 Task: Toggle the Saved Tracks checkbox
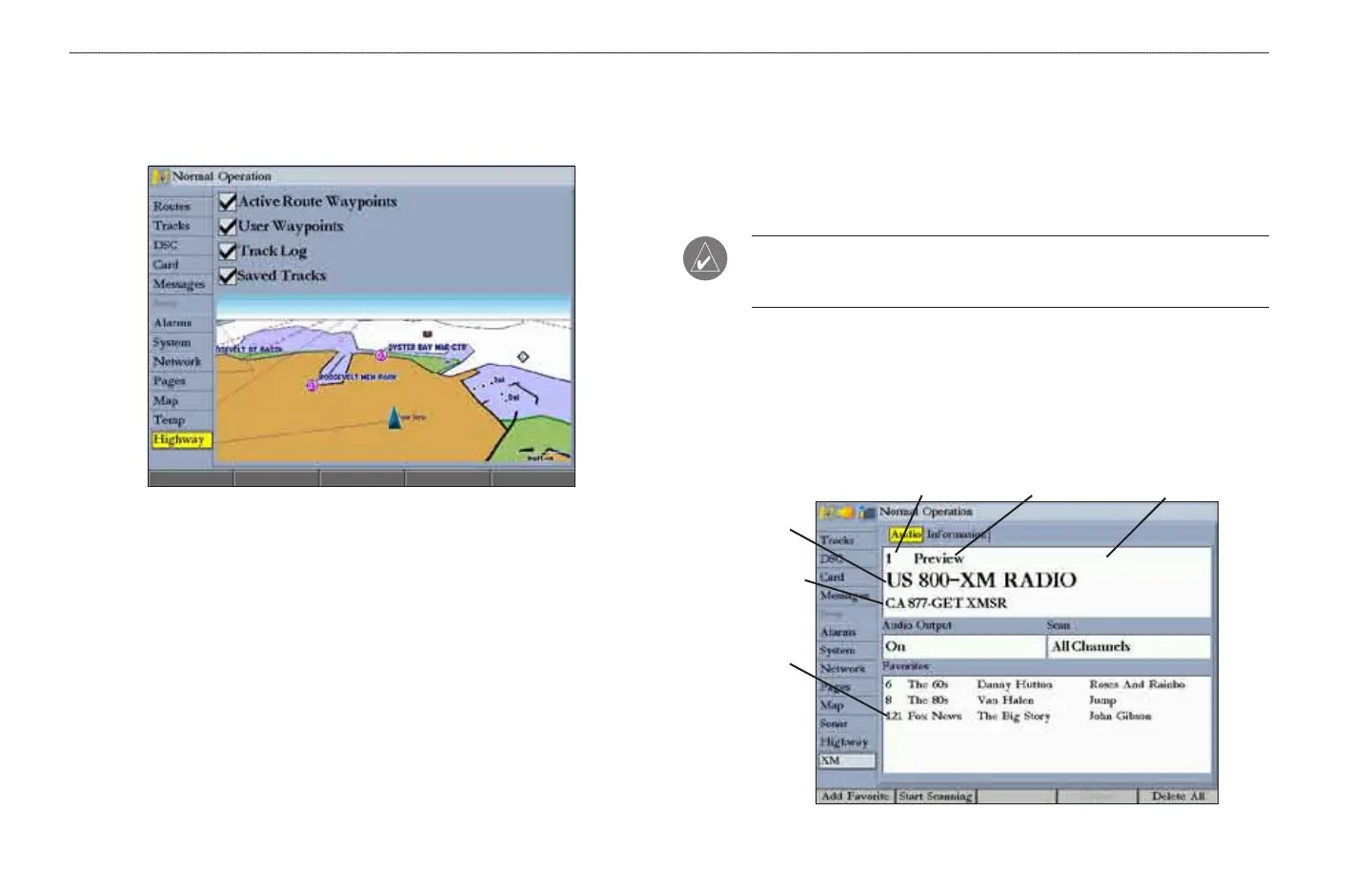coord(227,276)
